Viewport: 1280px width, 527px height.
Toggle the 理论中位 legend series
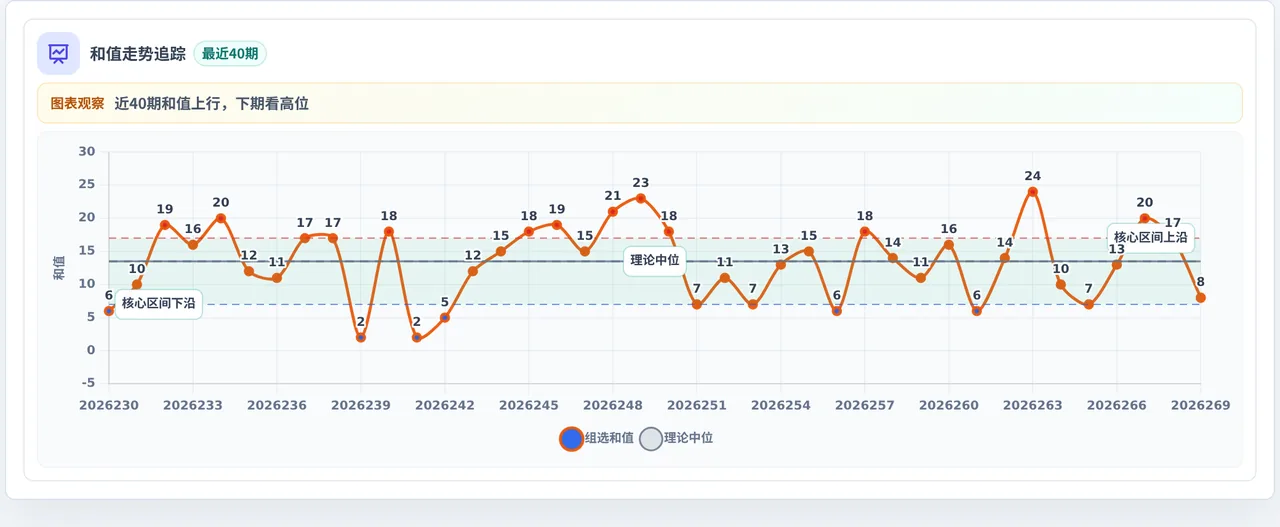pos(676,438)
